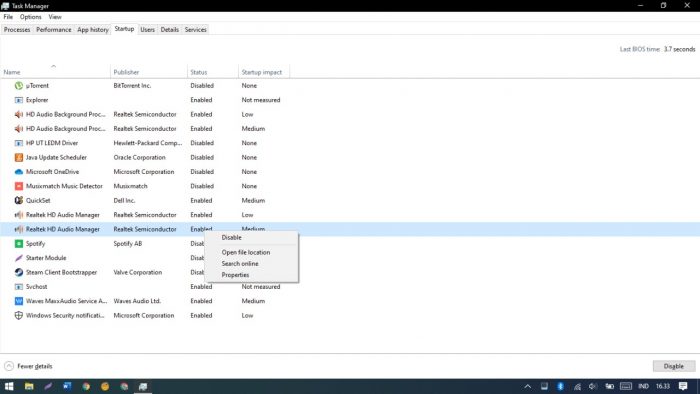Open the Action Center notification icon
The height and width of the screenshot is (394, 700).
[x=683, y=386]
